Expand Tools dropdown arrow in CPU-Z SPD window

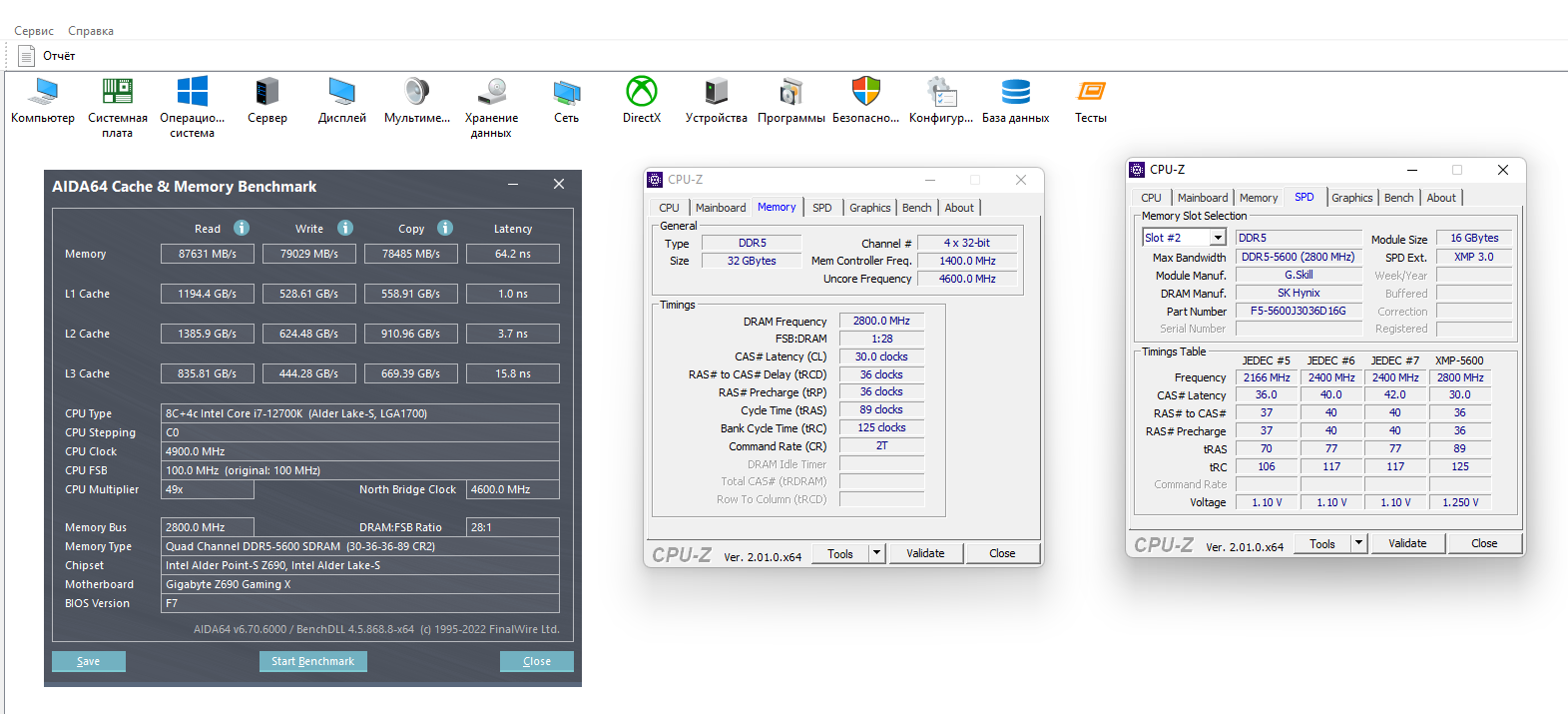click(x=1358, y=543)
